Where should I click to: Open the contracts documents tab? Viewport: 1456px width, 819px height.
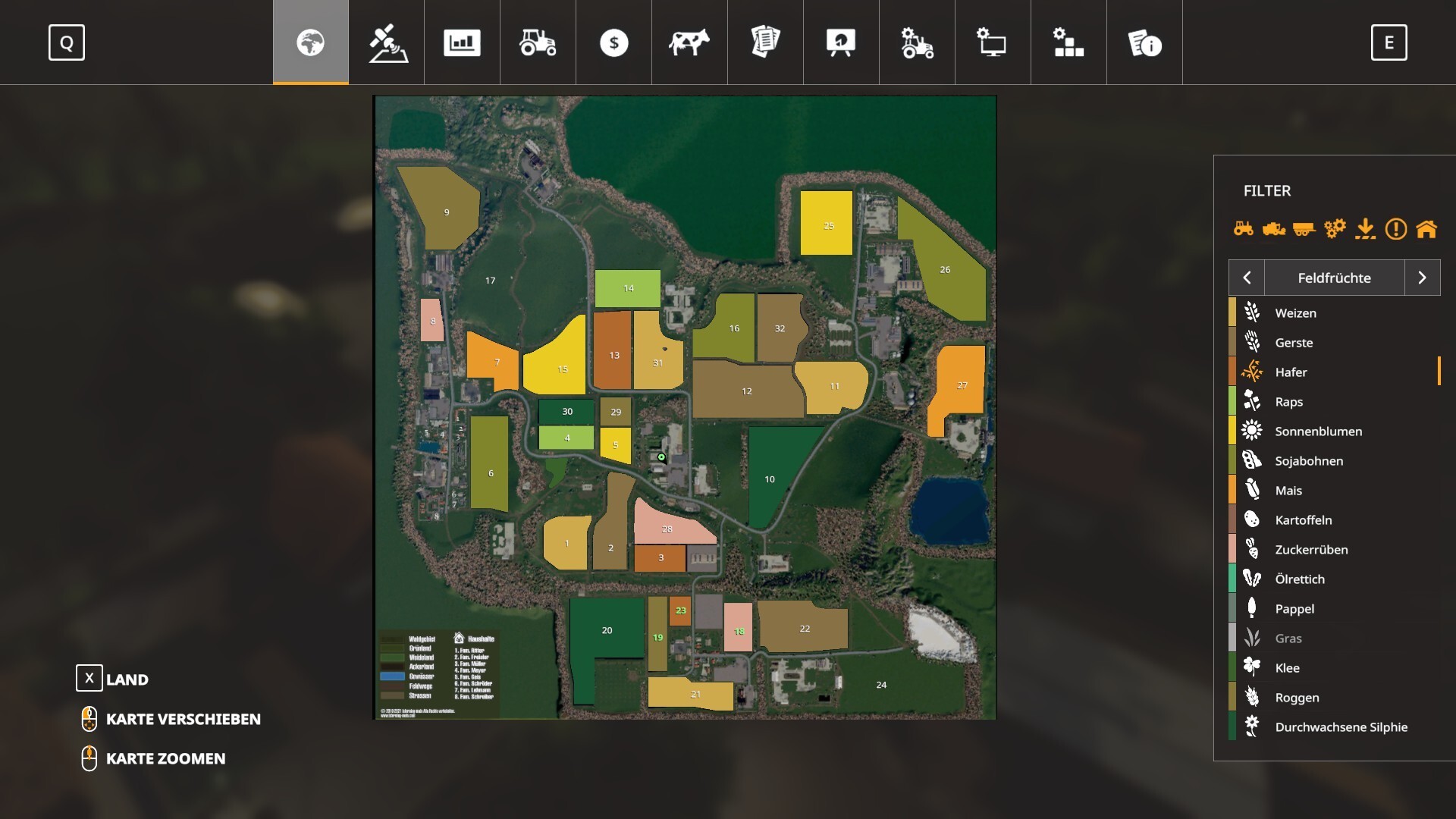[x=765, y=42]
